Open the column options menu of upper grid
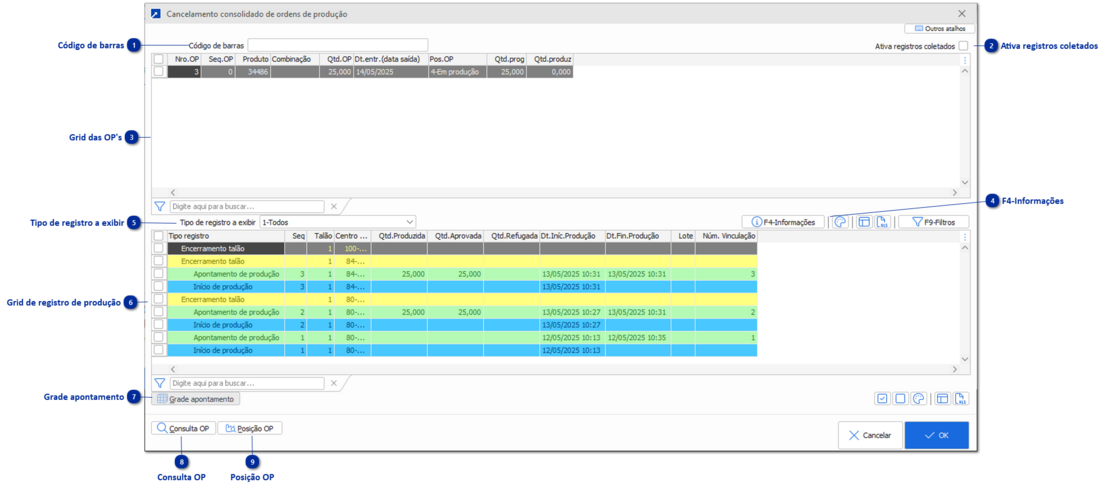This screenshot has height=492, width=1107. 965,60
